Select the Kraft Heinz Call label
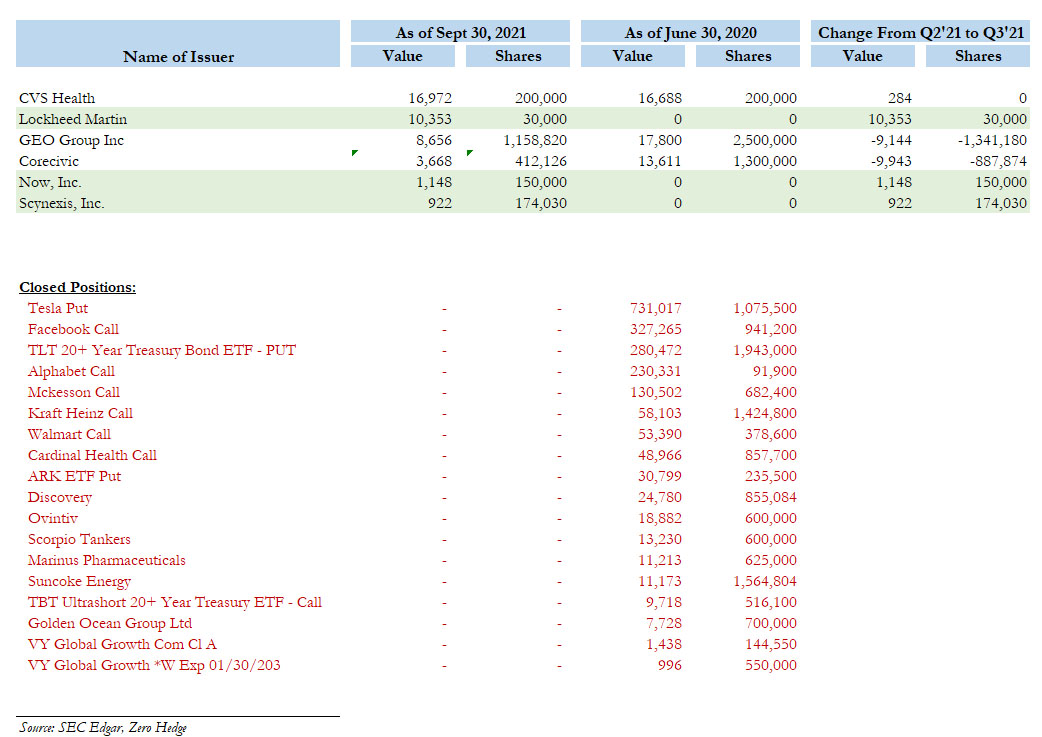This screenshot has height=737, width=1042. pos(80,413)
